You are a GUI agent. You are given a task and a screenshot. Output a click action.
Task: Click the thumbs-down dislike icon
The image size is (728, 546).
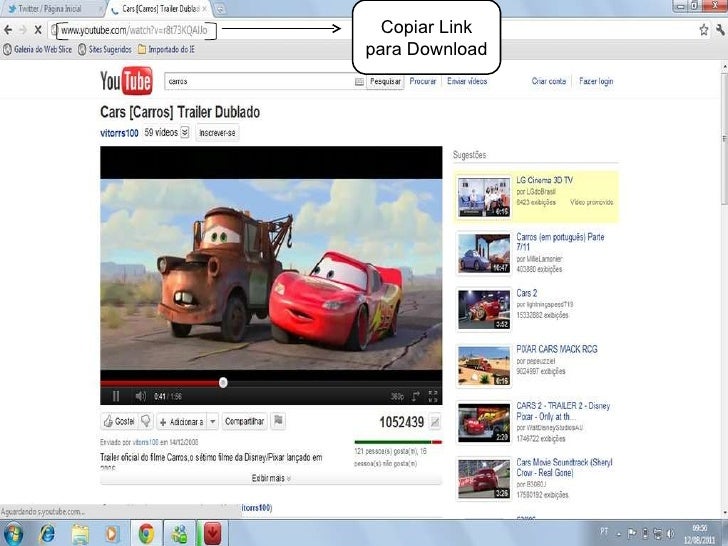[146, 422]
